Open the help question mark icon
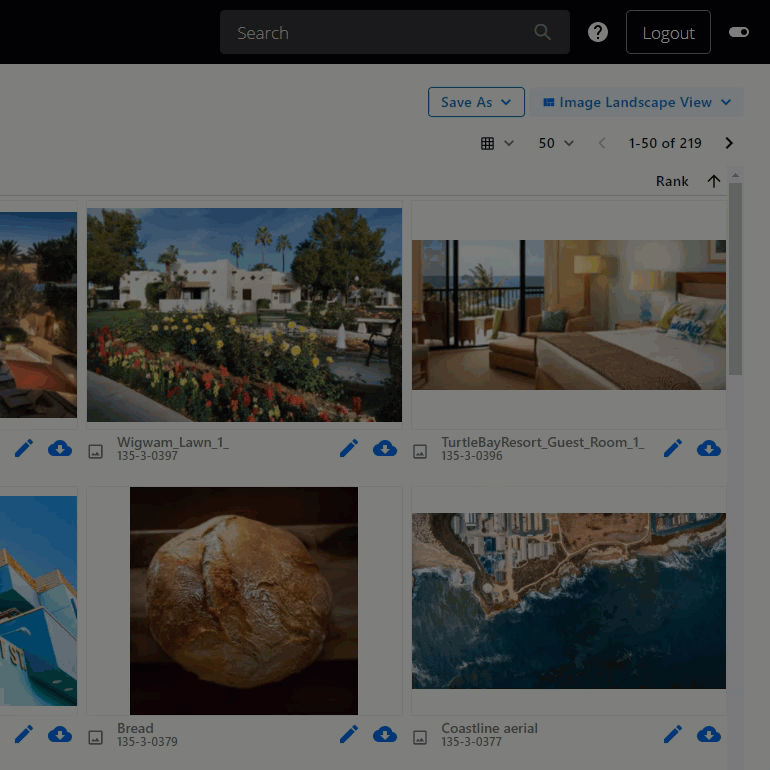Image resolution: width=770 pixels, height=770 pixels. [598, 32]
